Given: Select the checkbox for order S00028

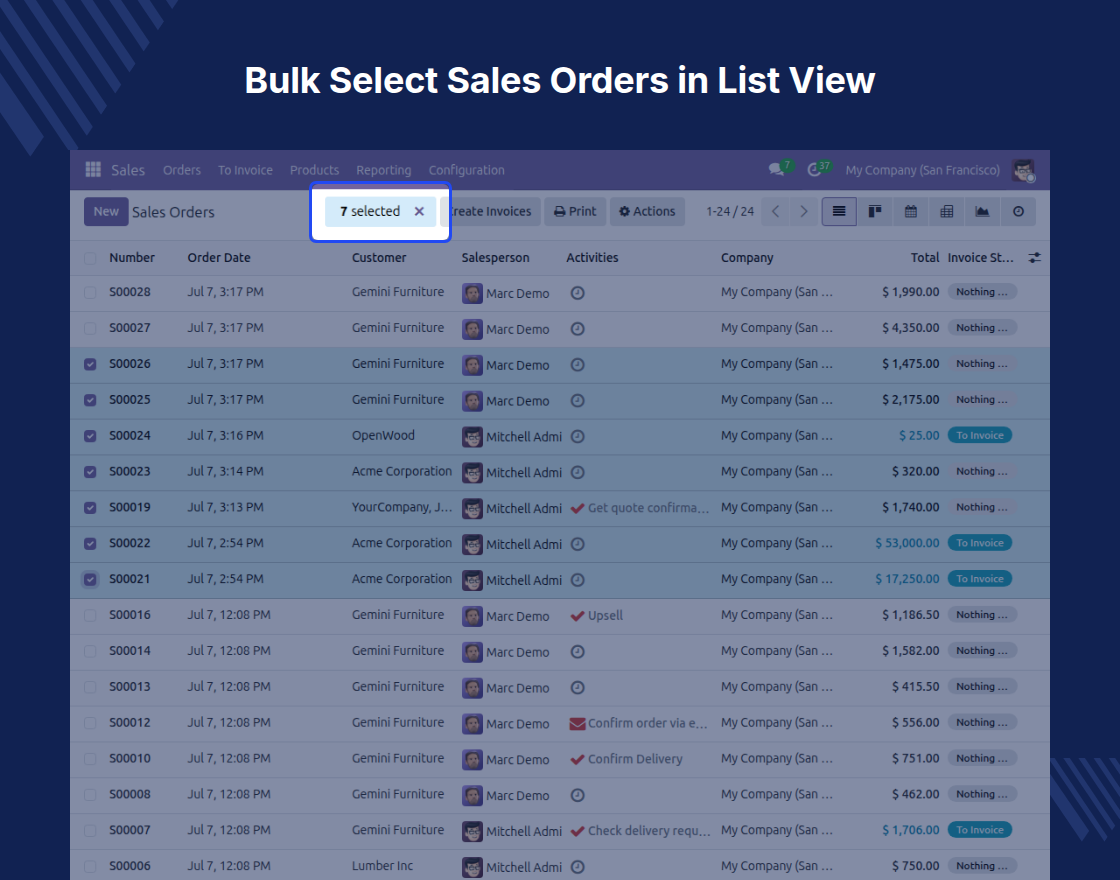Looking at the screenshot, I should [x=90, y=292].
